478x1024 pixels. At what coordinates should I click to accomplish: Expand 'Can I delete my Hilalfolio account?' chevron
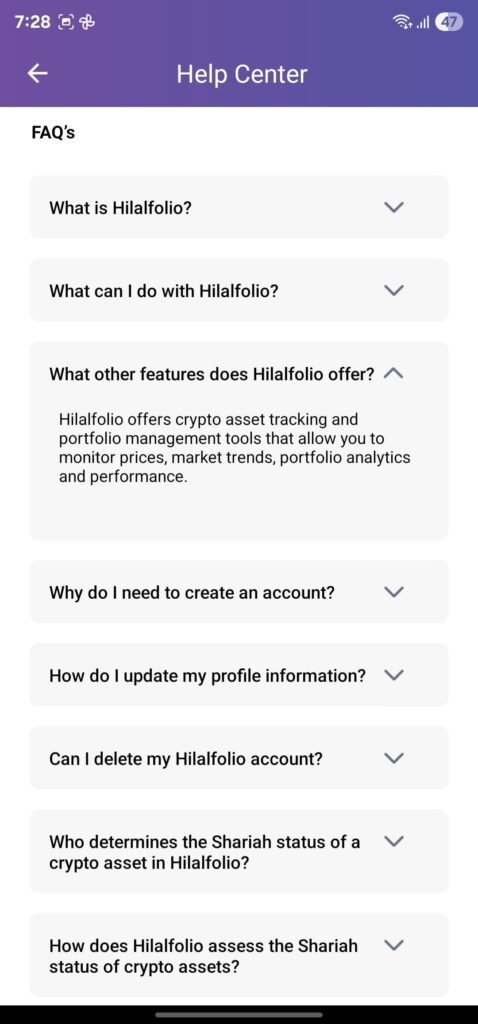click(394, 758)
